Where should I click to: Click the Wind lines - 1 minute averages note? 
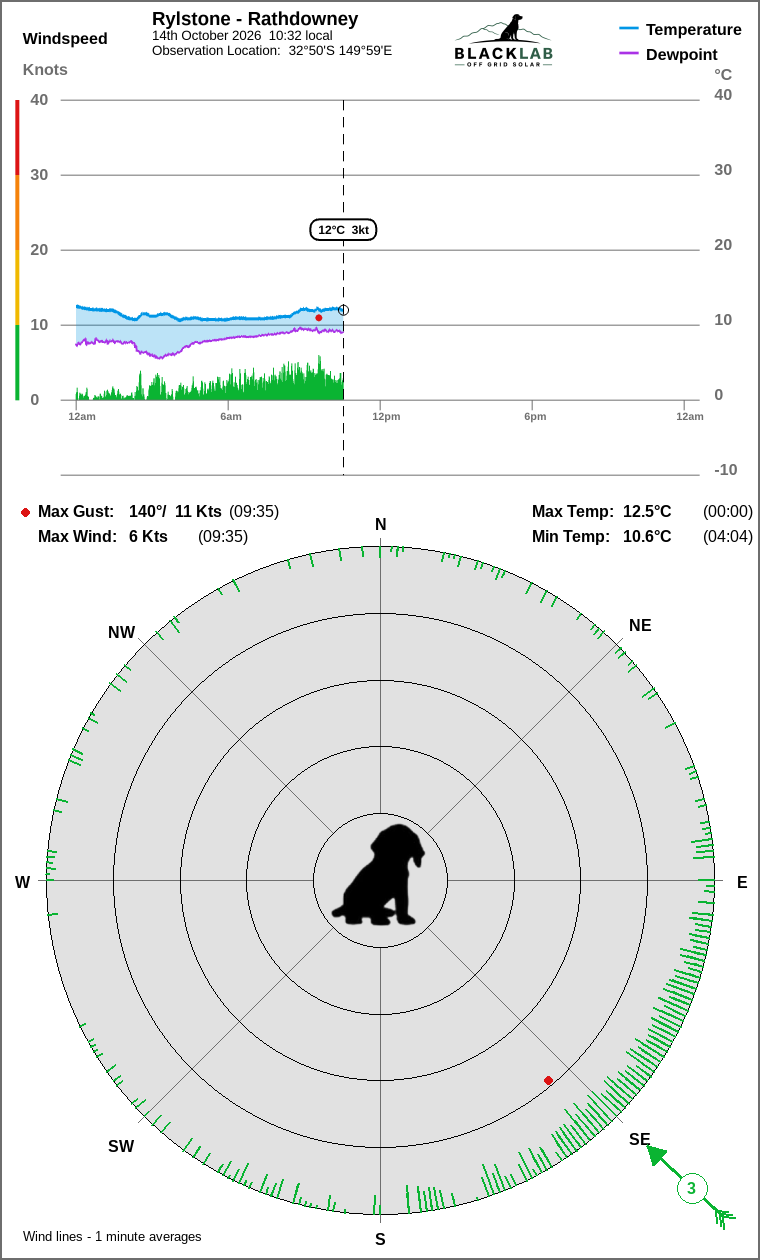click(112, 1236)
